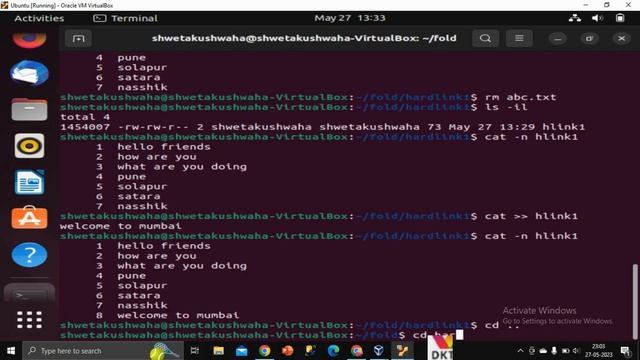Open Microsoft Edge from the taskbar
Screen dimensions: 640x360
point(333,351)
